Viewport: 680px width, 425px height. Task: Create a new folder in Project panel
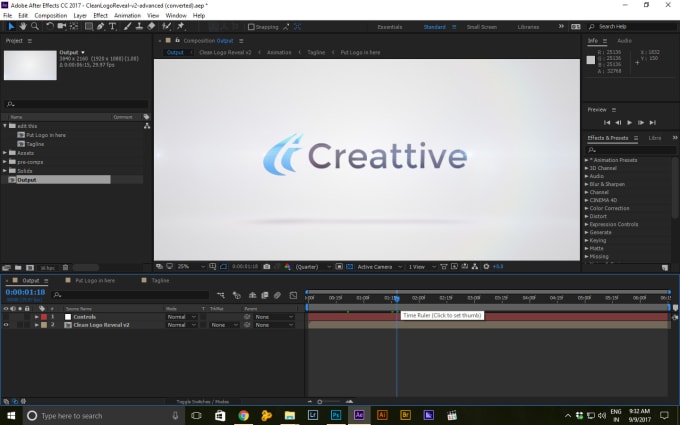click(x=18, y=268)
